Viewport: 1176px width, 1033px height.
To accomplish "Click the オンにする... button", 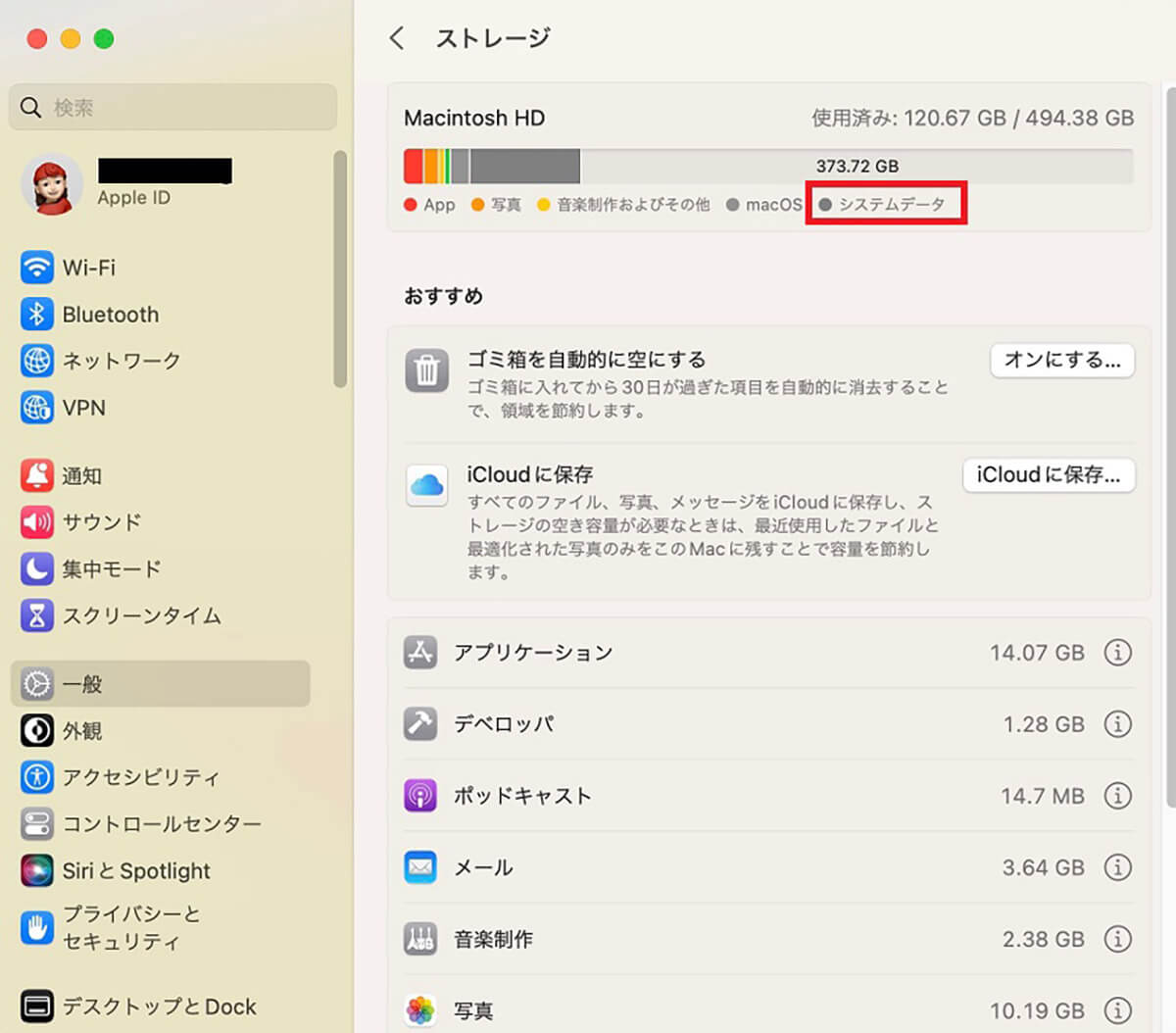I will tap(1062, 360).
